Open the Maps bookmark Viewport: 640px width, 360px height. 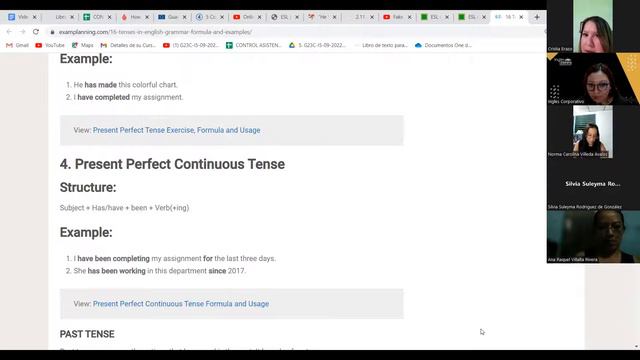click(x=82, y=45)
